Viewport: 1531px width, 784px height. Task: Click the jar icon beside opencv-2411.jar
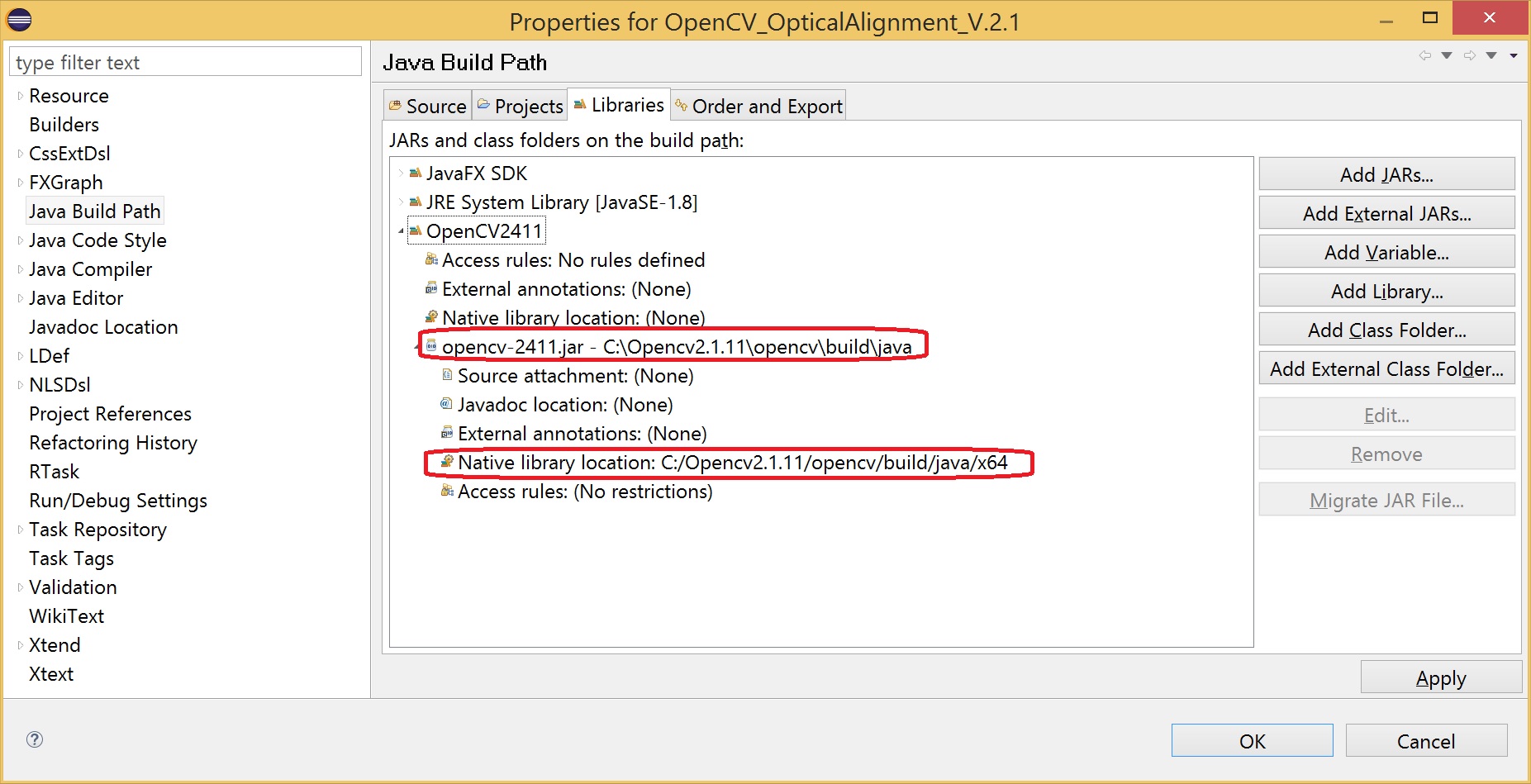430,345
